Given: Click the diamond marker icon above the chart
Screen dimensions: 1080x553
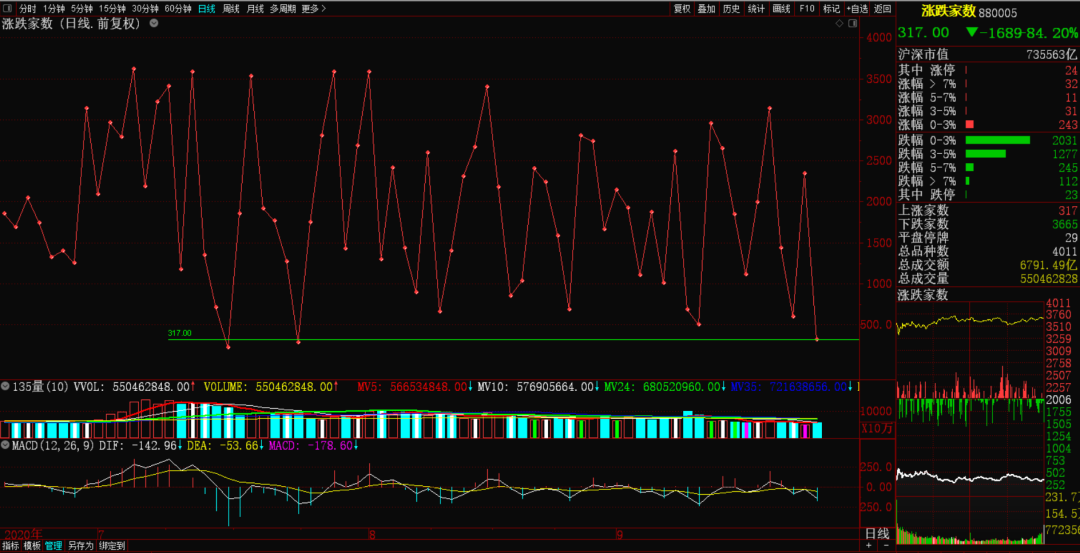Looking at the screenshot, I should tap(839, 23).
